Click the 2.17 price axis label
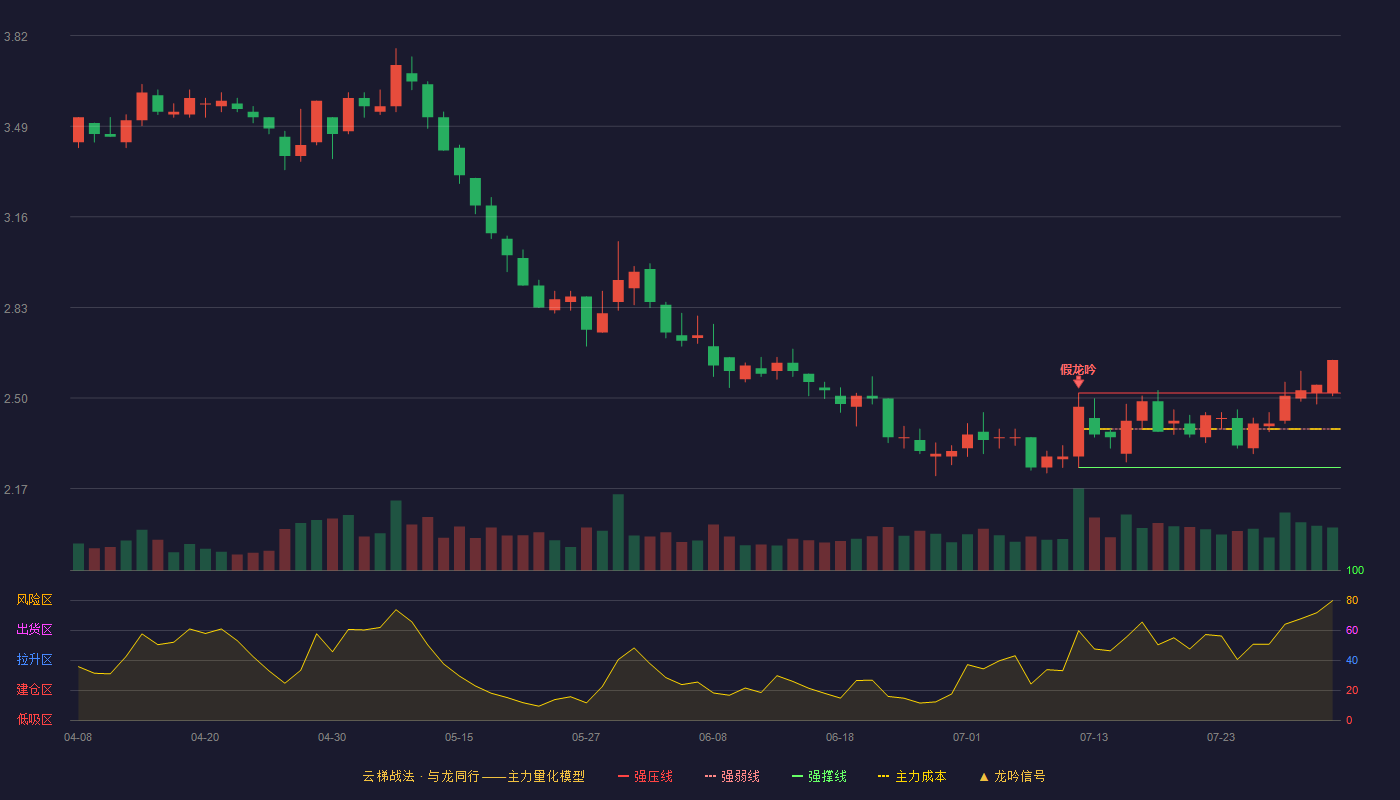This screenshot has width=1400, height=800. tap(16, 490)
